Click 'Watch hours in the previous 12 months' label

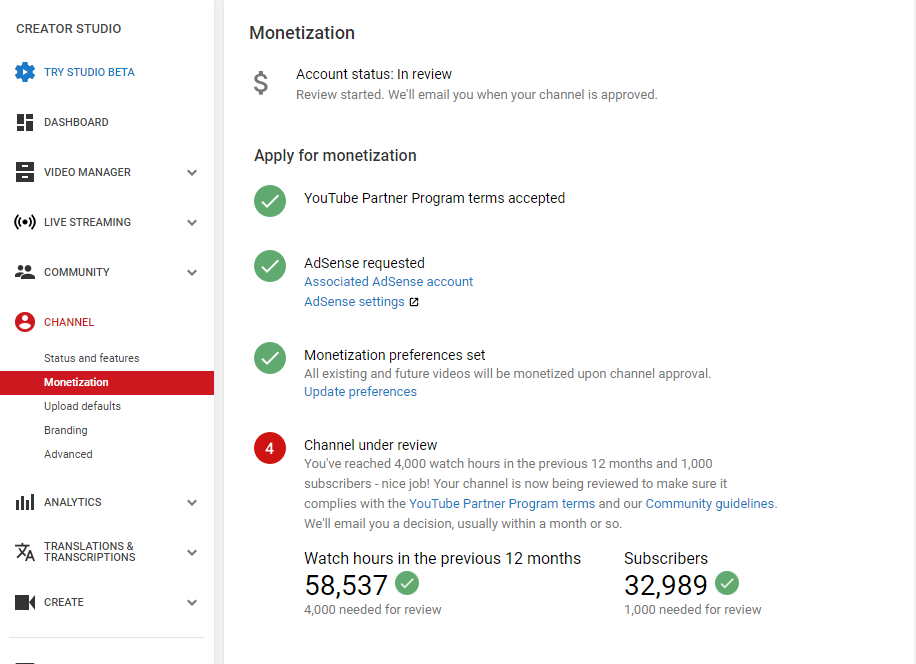coord(442,558)
